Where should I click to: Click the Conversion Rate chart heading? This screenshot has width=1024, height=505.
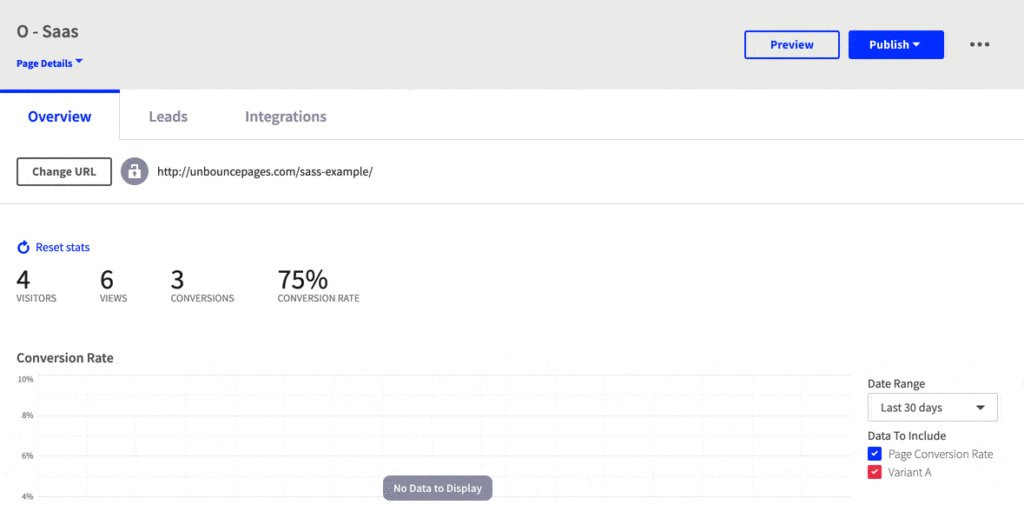65,358
